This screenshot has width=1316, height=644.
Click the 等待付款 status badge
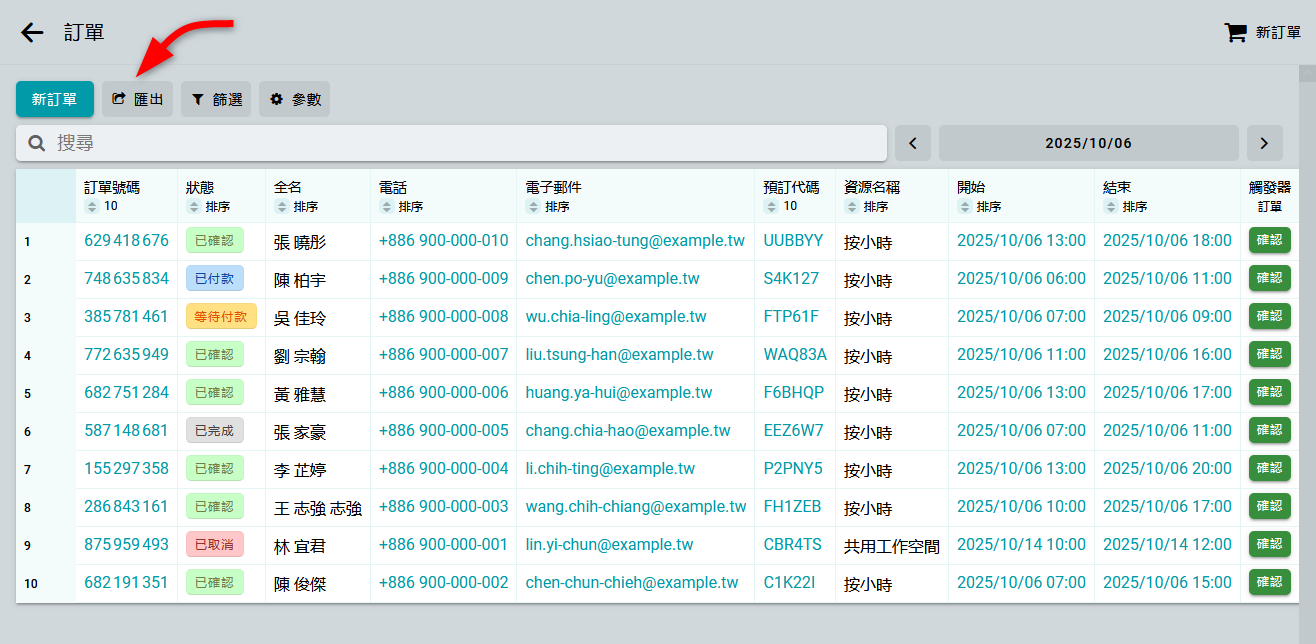tap(221, 317)
